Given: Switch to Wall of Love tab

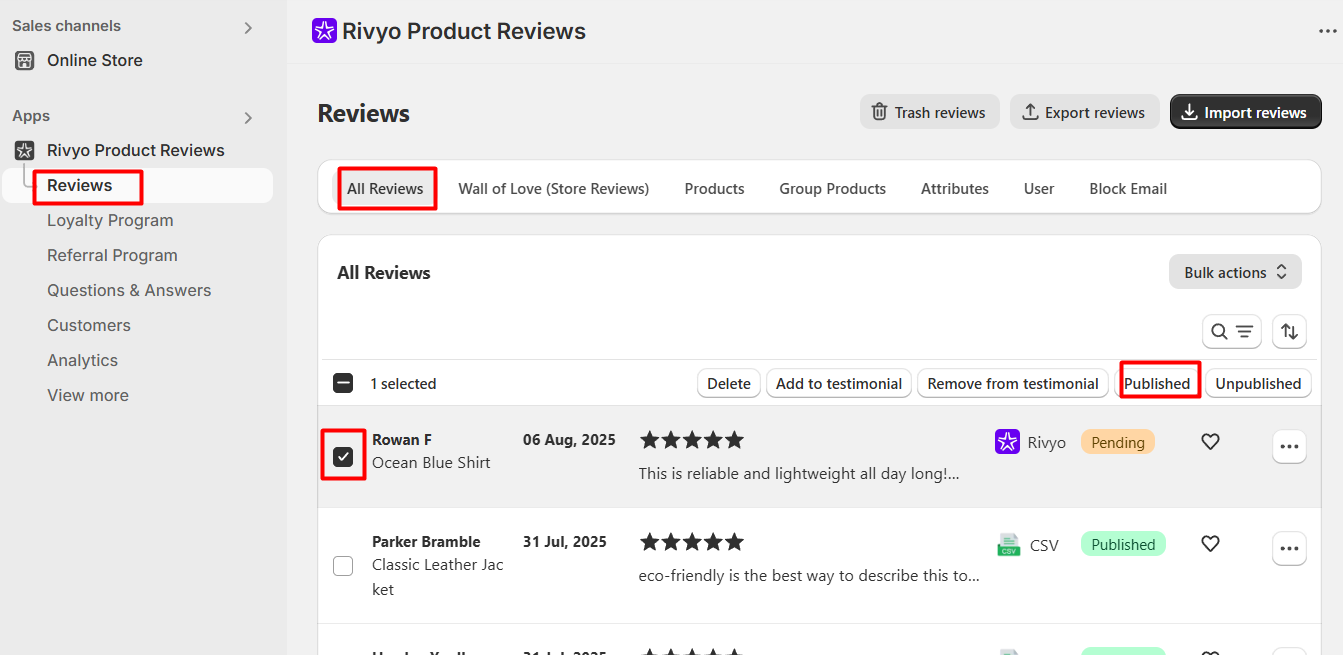Looking at the screenshot, I should coord(554,188).
